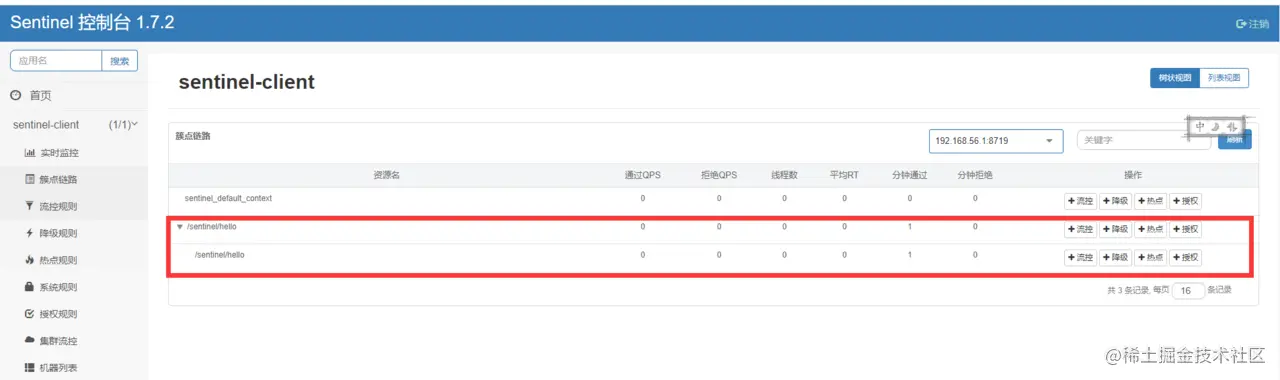Go to 首页 dashboard home
The image size is (1280, 380).
[31, 95]
